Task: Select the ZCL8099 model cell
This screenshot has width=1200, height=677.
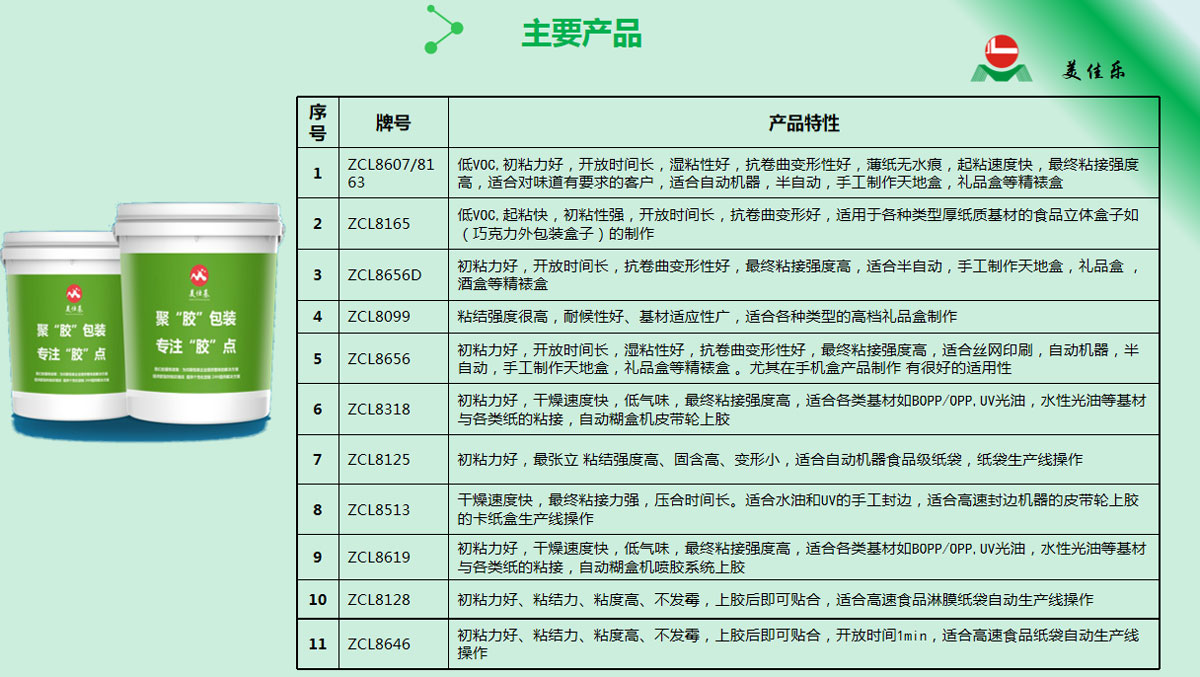Action: point(379,317)
